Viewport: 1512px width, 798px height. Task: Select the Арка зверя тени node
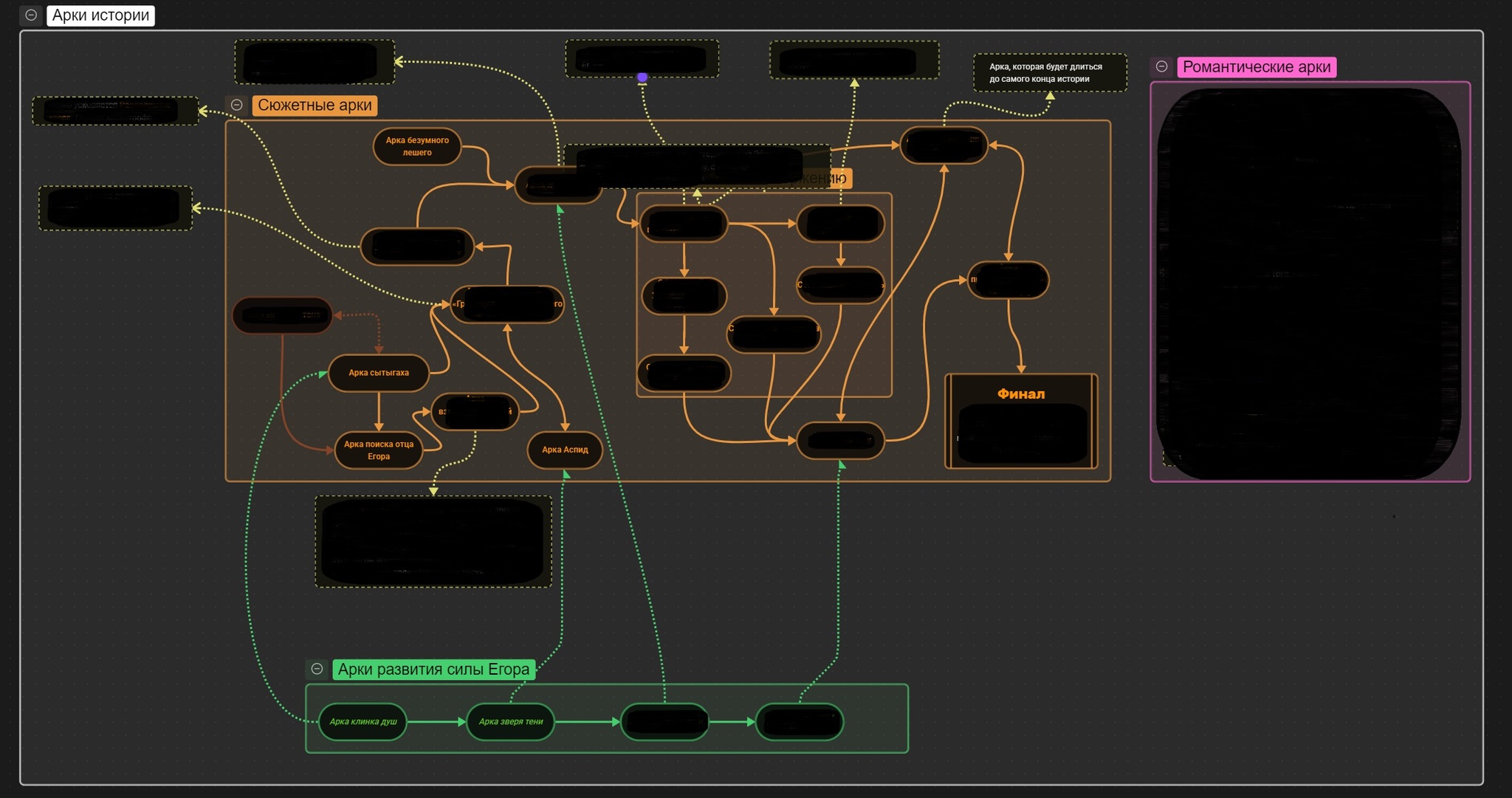(x=511, y=722)
